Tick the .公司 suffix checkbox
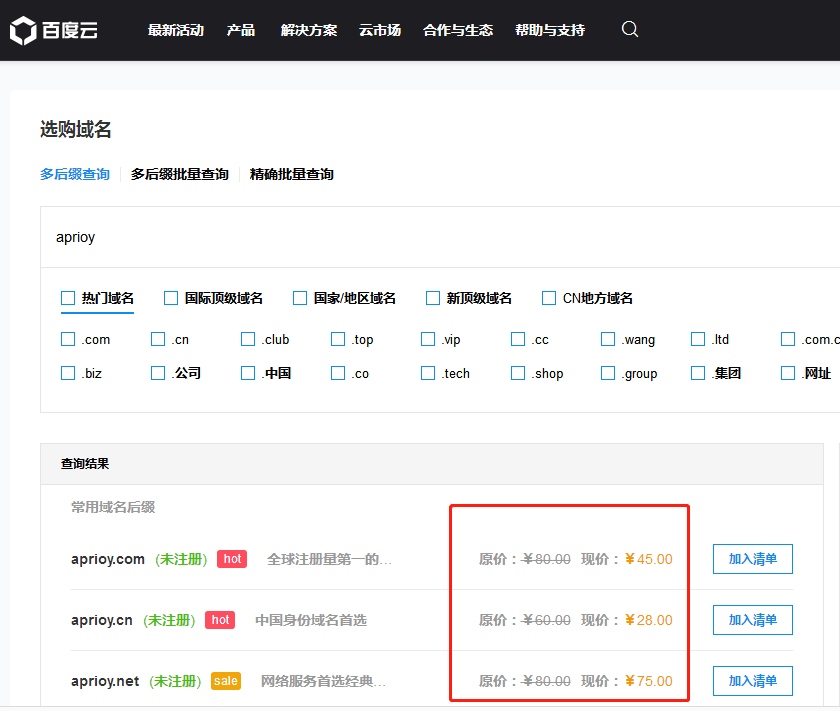840x711 pixels. point(158,373)
